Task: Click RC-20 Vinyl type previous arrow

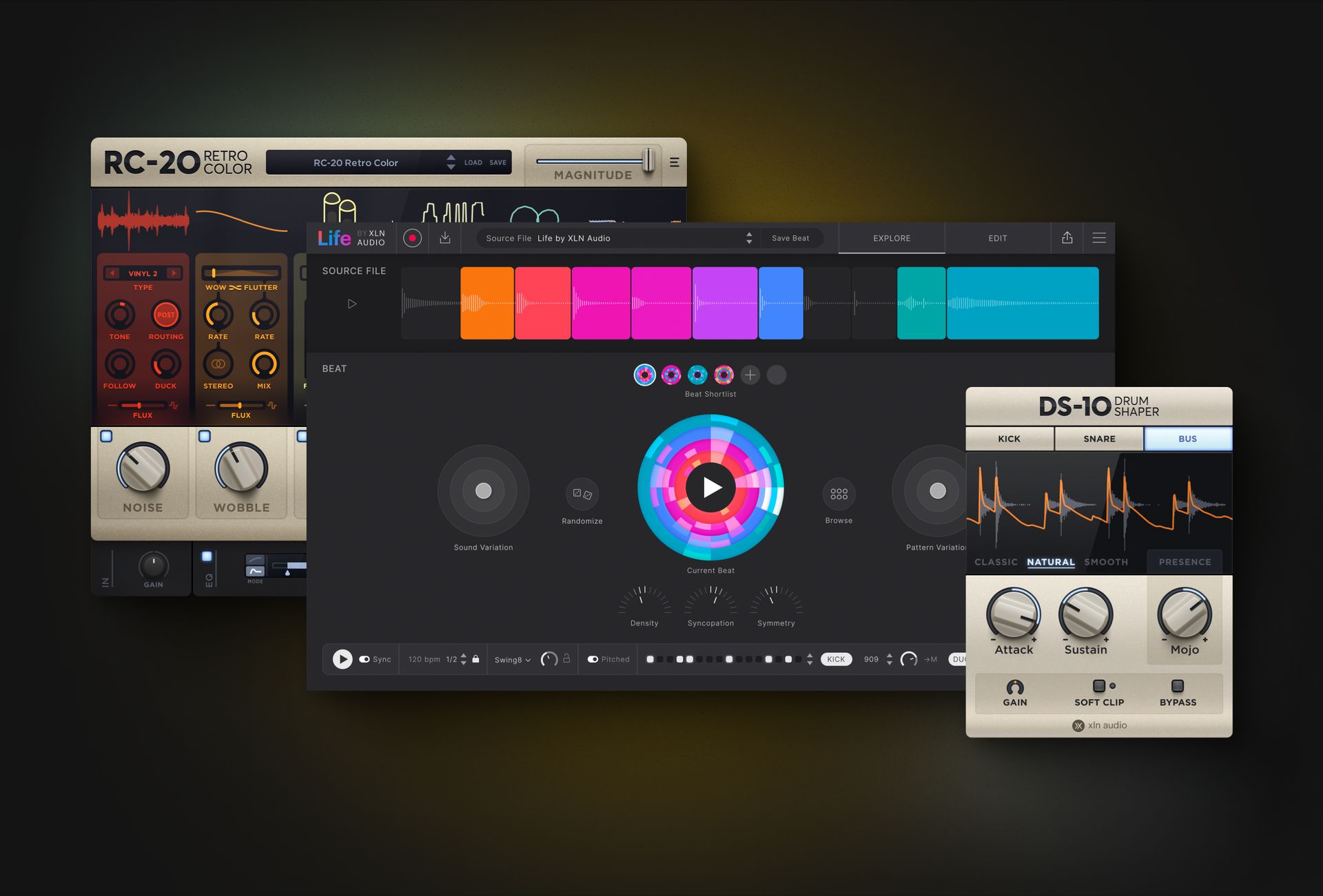Action: (112, 273)
